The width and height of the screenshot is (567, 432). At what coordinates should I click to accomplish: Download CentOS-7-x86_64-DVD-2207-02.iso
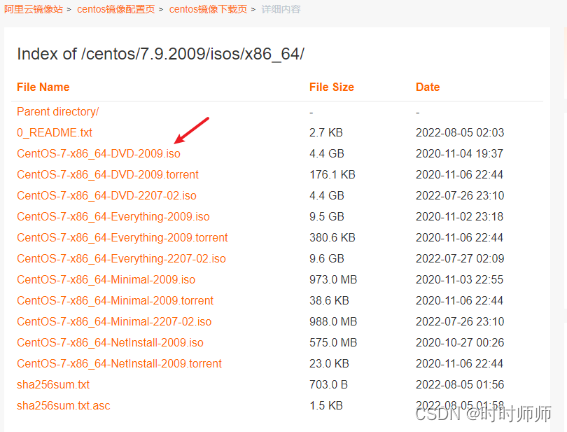tap(107, 196)
